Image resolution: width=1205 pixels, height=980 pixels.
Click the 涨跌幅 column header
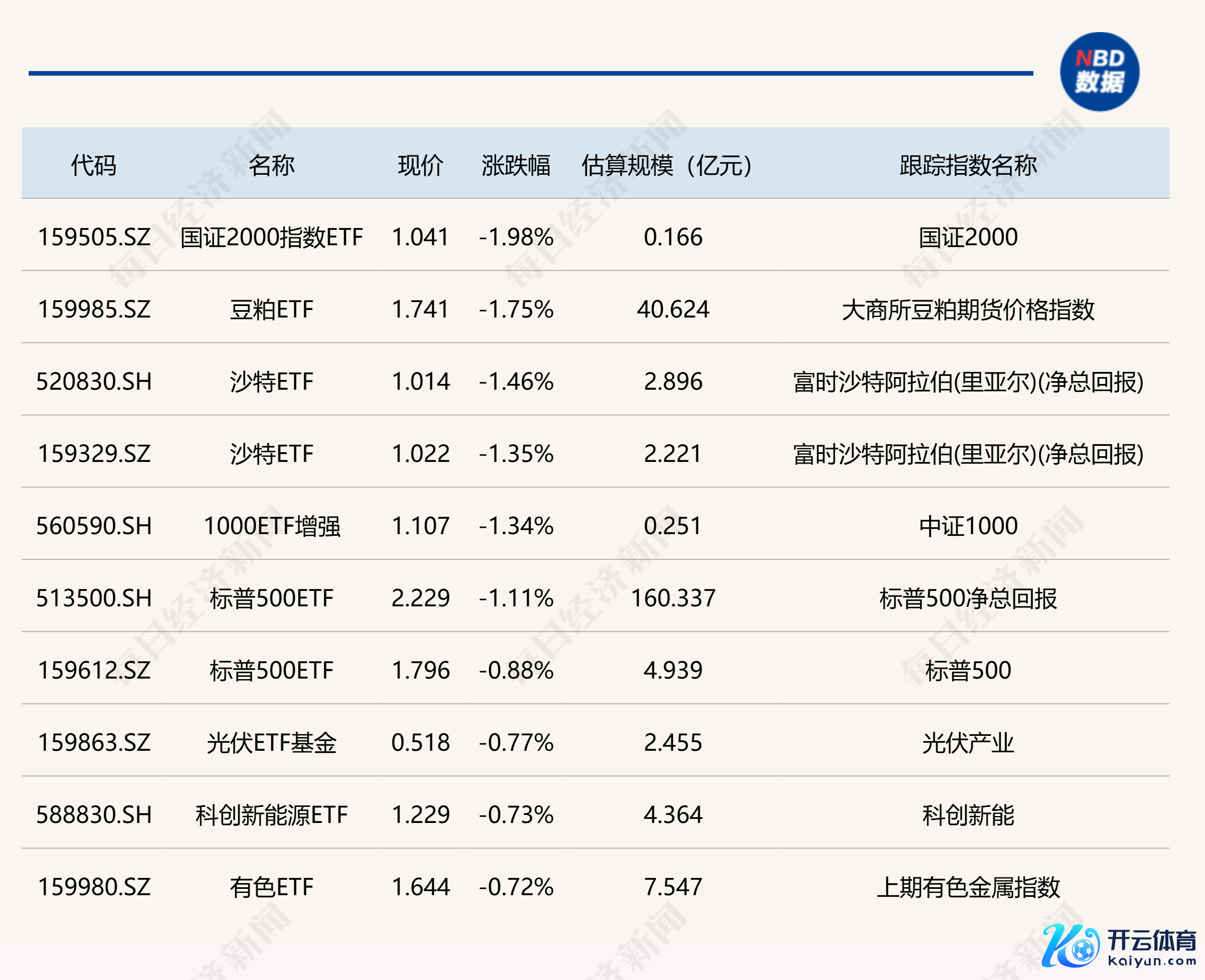(516, 166)
